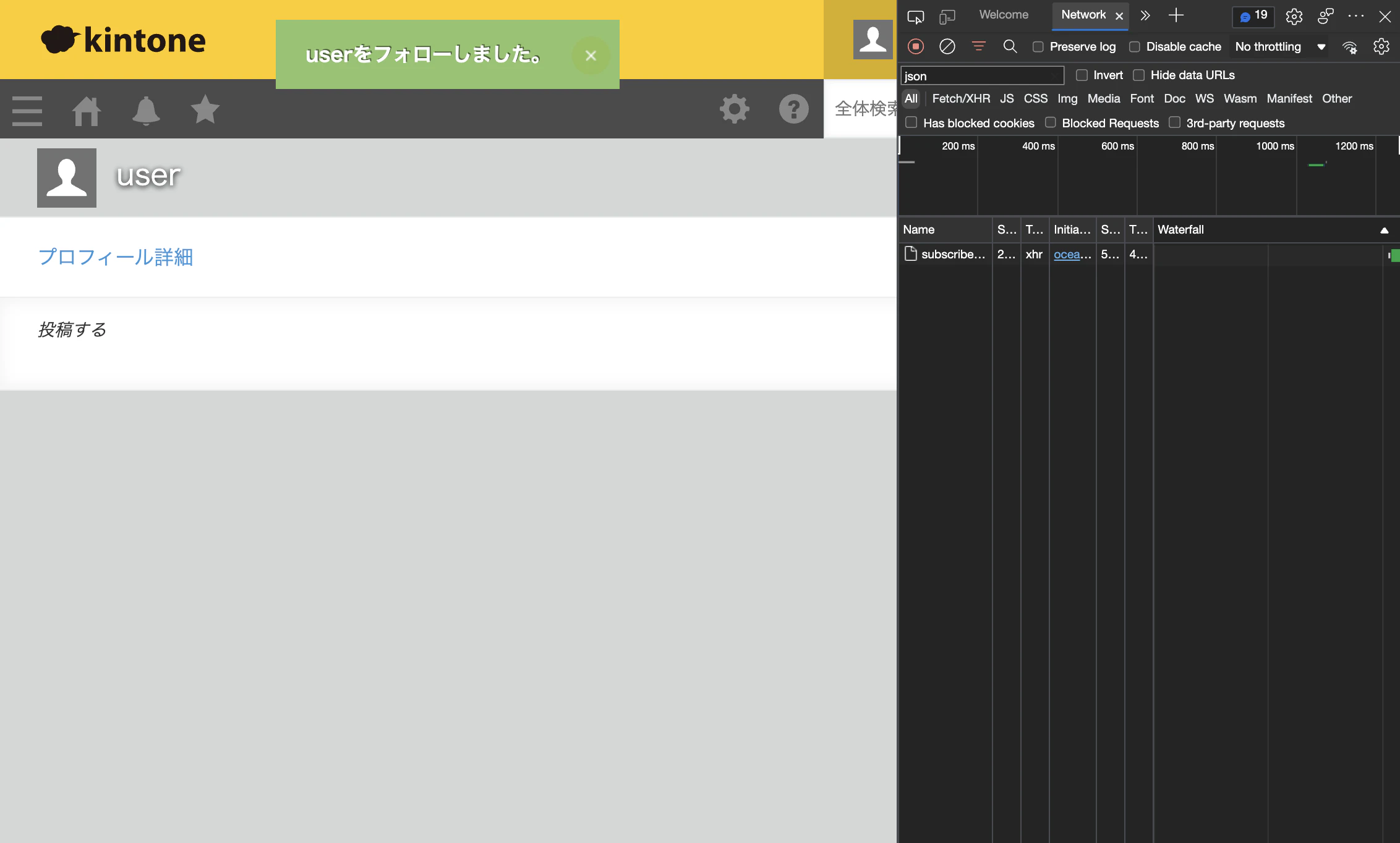This screenshot has height=843, width=1400.
Task: Add a new DevTools tab with plus
Action: tap(1176, 15)
